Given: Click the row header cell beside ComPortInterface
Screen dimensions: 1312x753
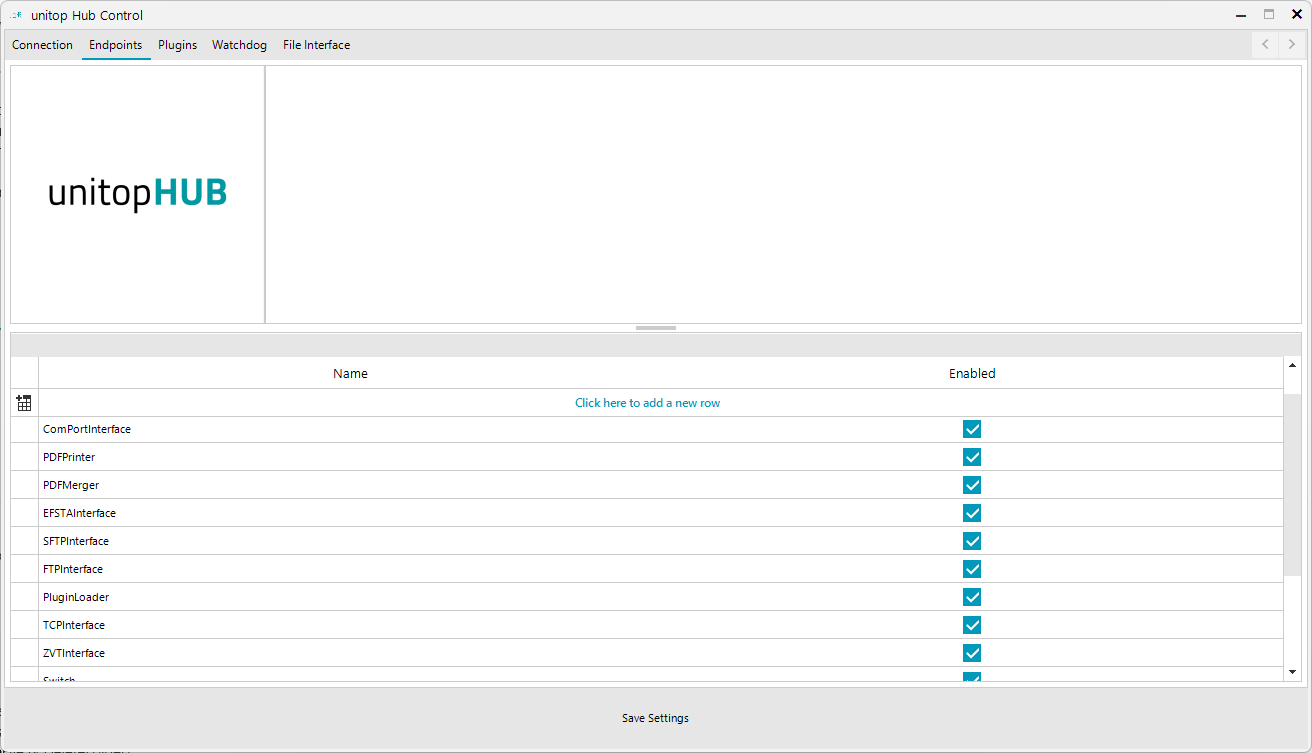Looking at the screenshot, I should tap(24, 428).
